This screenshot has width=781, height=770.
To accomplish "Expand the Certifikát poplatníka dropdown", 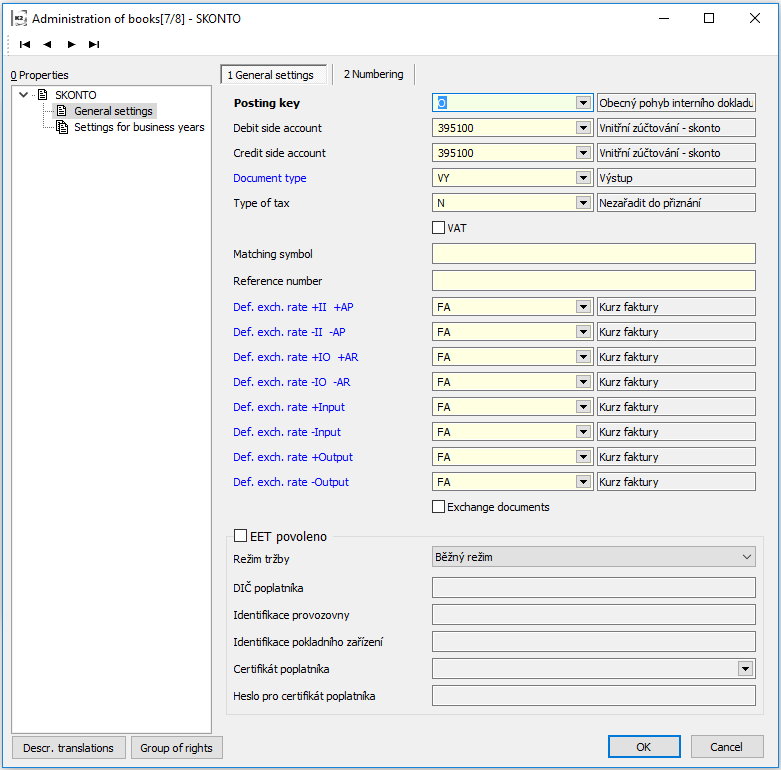I will pos(745,669).
